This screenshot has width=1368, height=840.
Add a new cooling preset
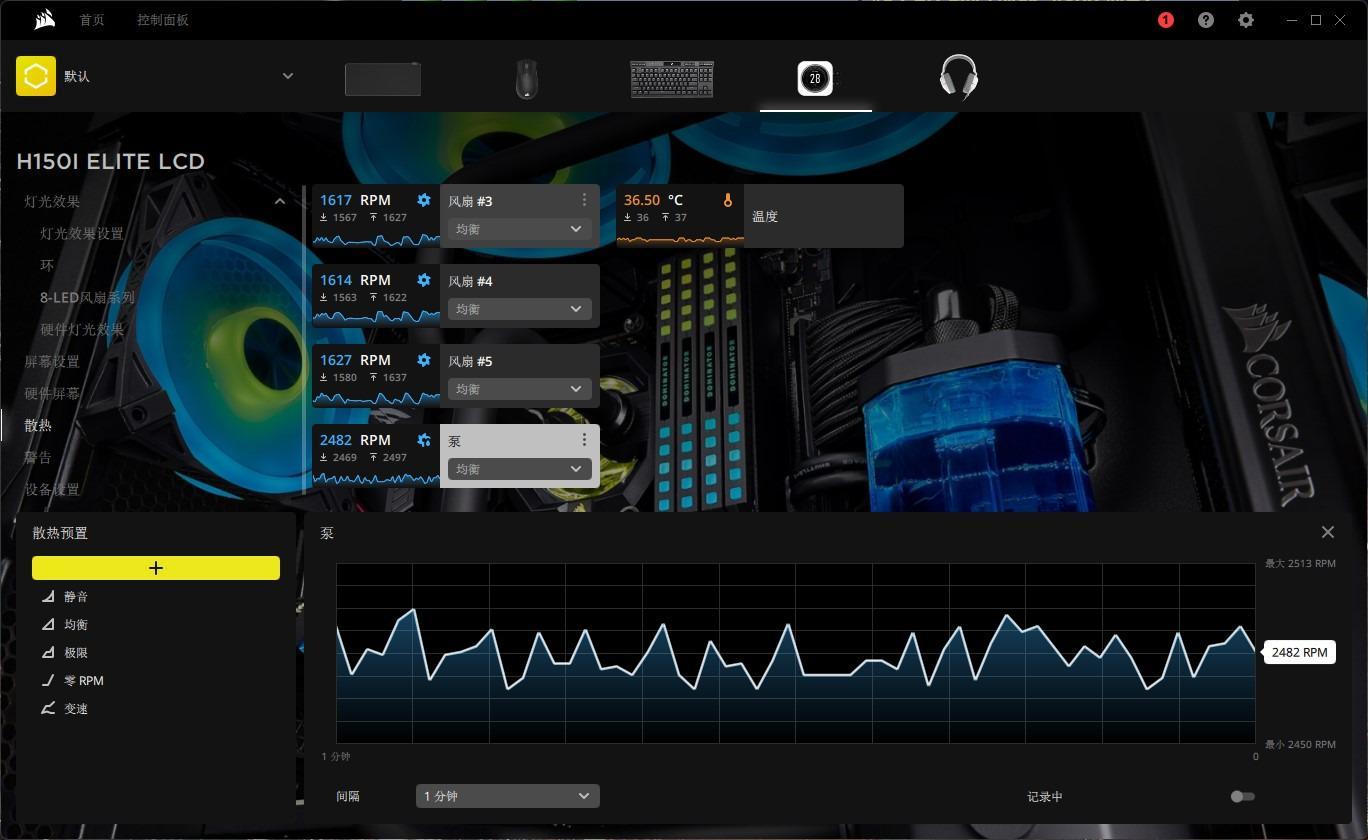point(156,568)
